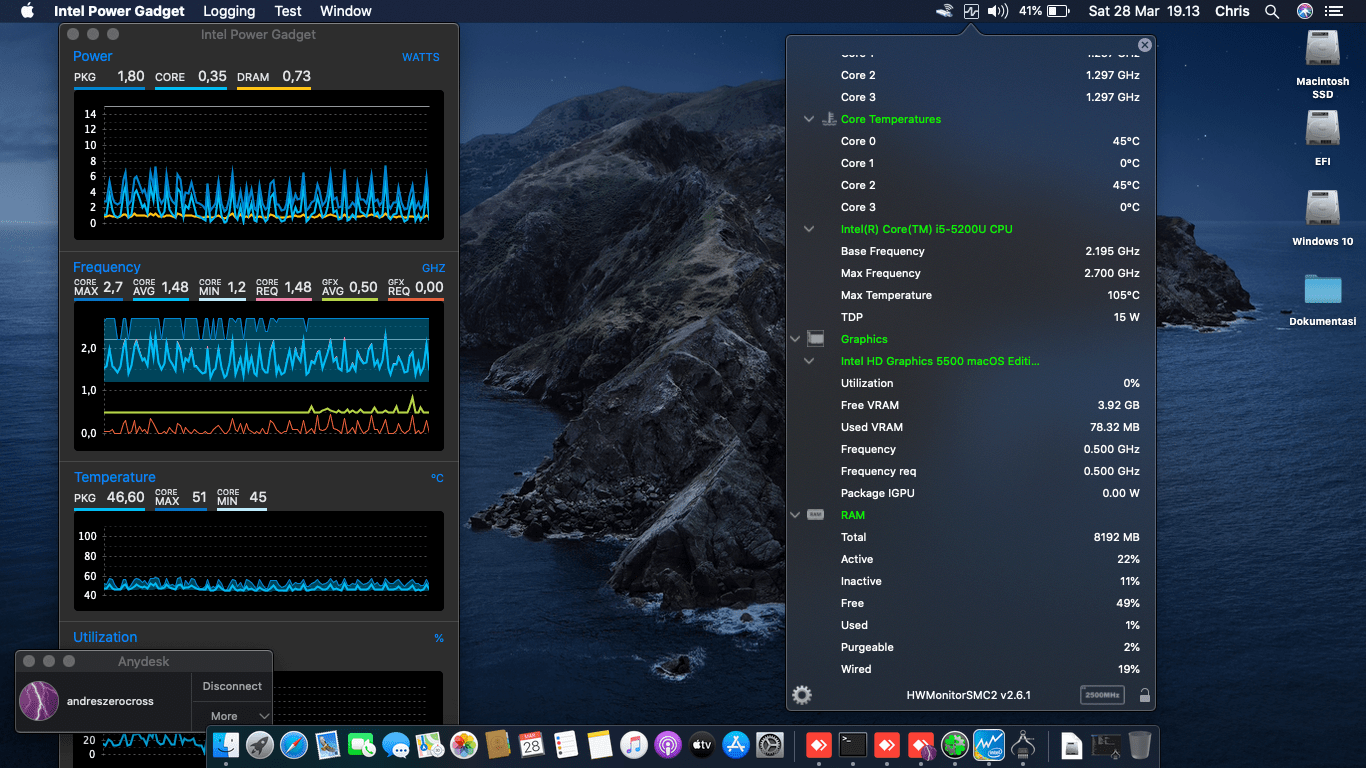The height and width of the screenshot is (768, 1366).
Task: Click the 2500MHz frequency indicator button
Action: pos(1102,695)
